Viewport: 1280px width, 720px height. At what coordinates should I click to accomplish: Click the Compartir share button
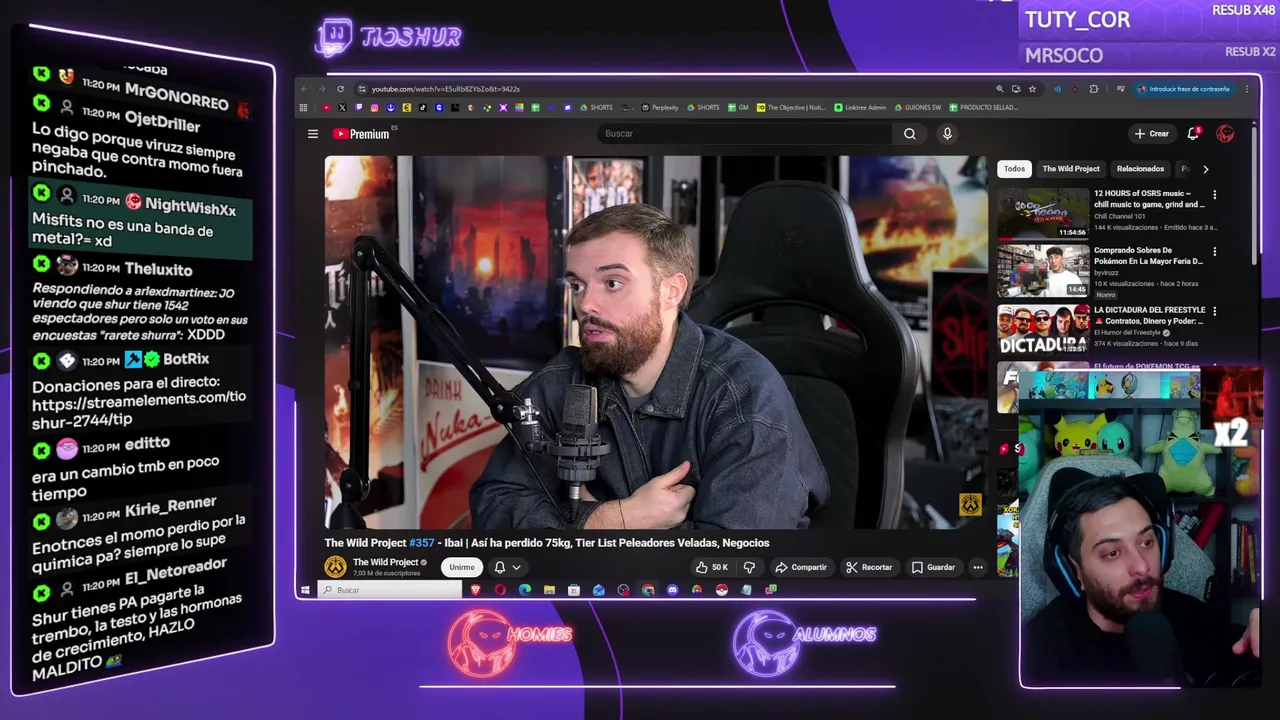click(x=801, y=568)
